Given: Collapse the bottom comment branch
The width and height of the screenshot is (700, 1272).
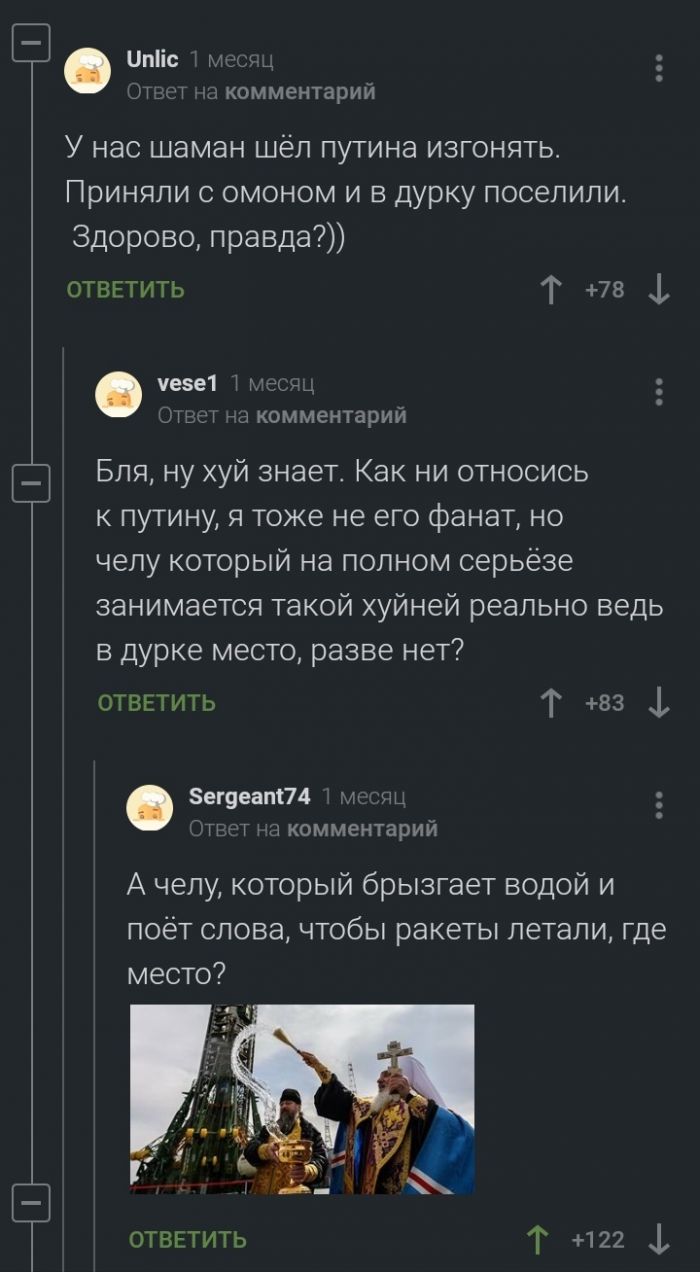Looking at the screenshot, I should pyautogui.click(x=31, y=1199).
